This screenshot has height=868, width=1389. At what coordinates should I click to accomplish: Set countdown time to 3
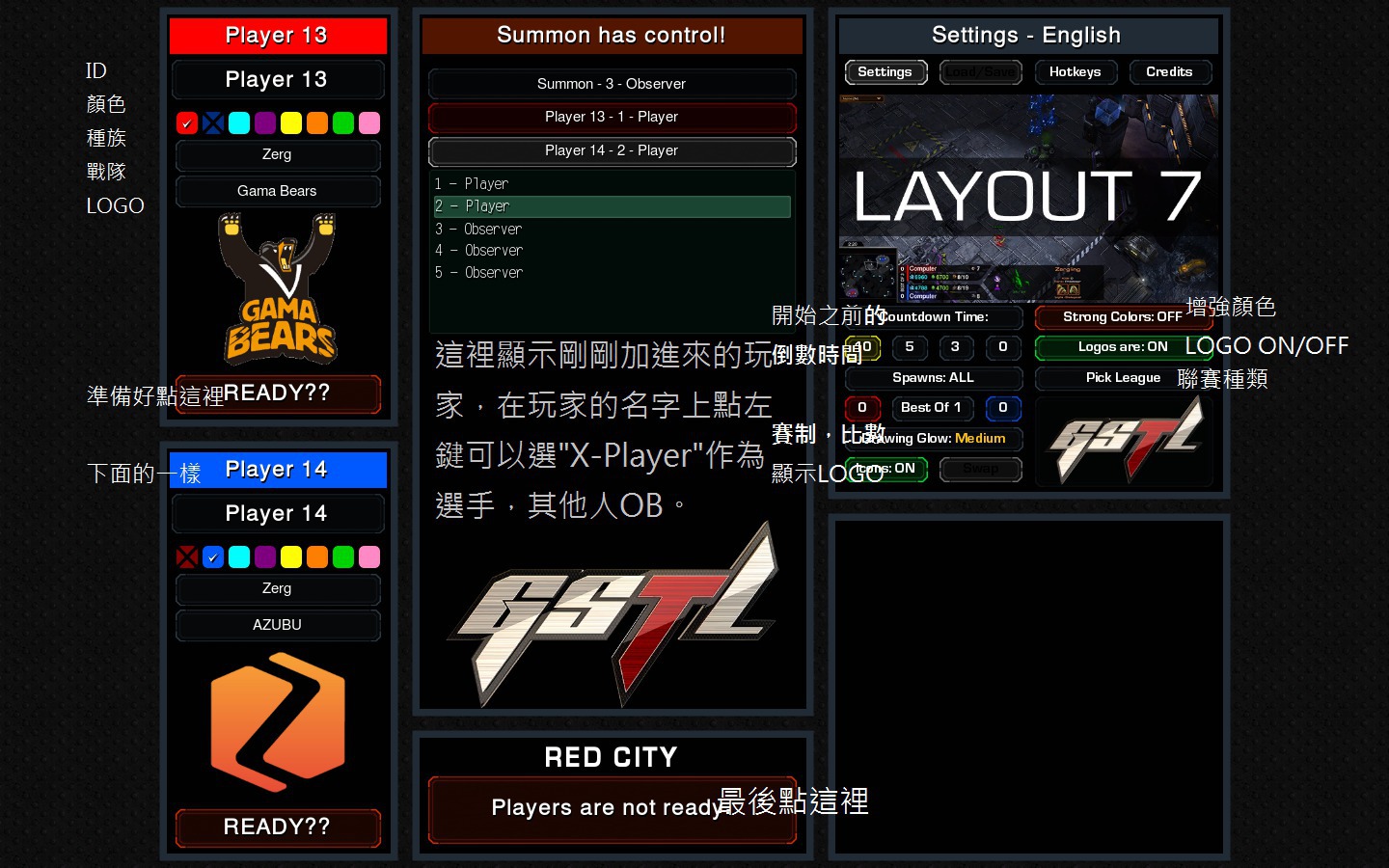(x=956, y=347)
